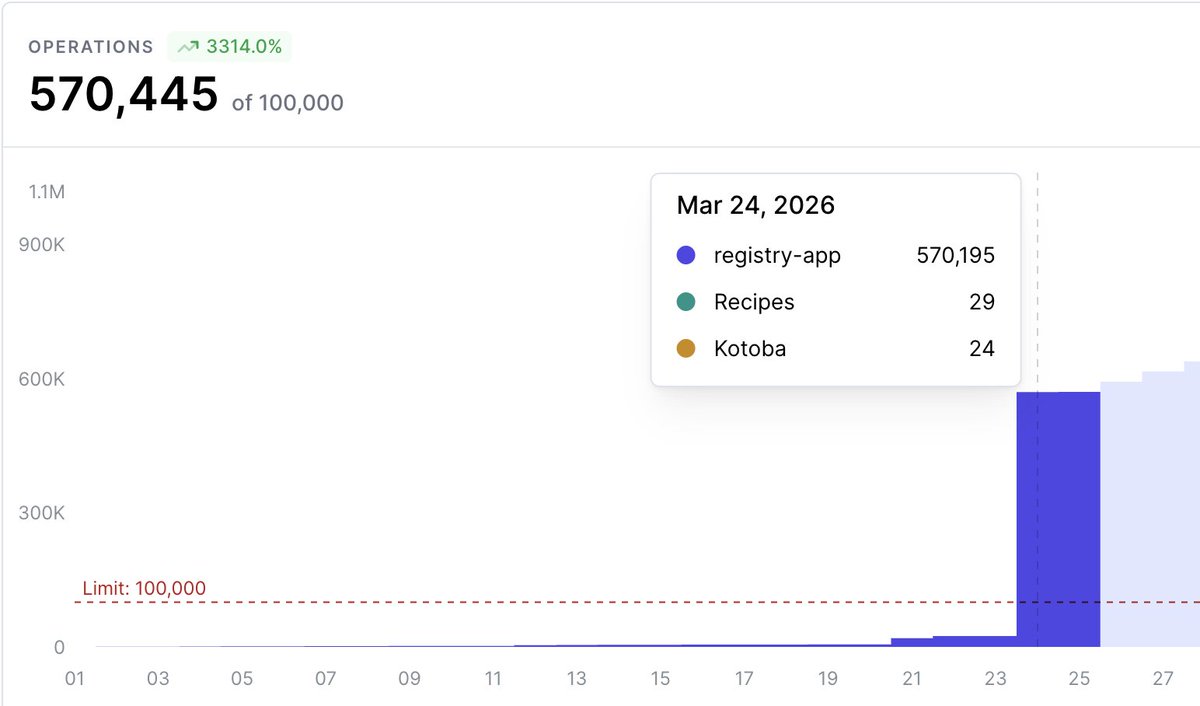Click the x-axis label 13
Image resolution: width=1200 pixels, height=706 pixels.
click(576, 679)
